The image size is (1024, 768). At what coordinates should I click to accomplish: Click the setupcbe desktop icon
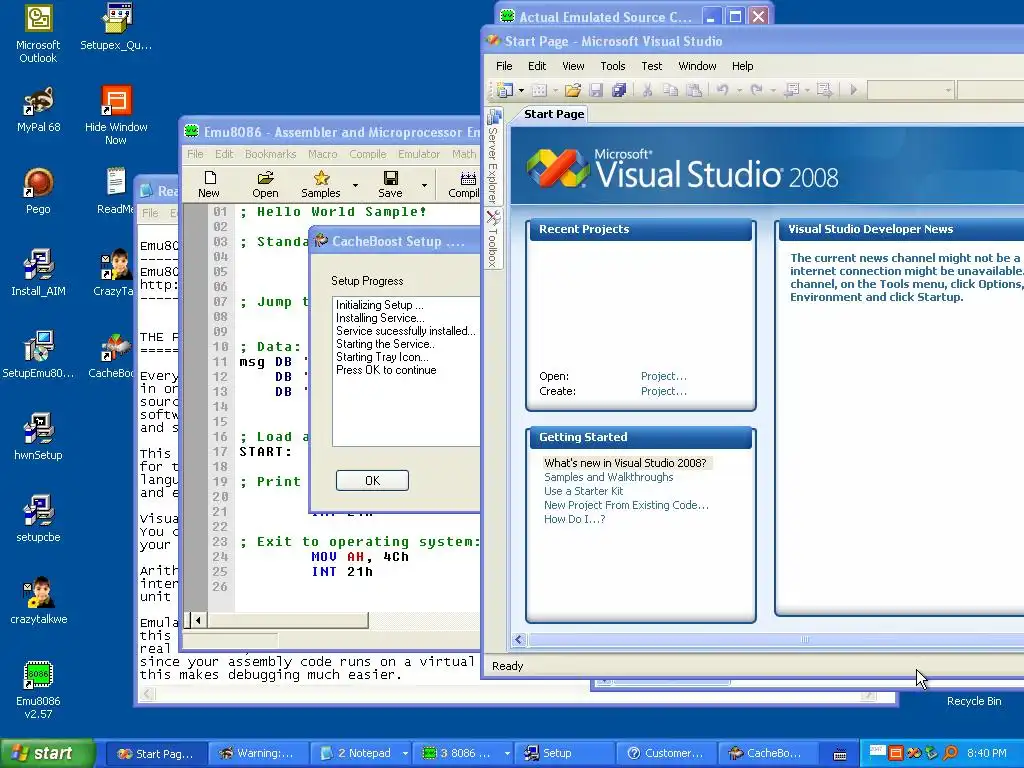[x=38, y=519]
